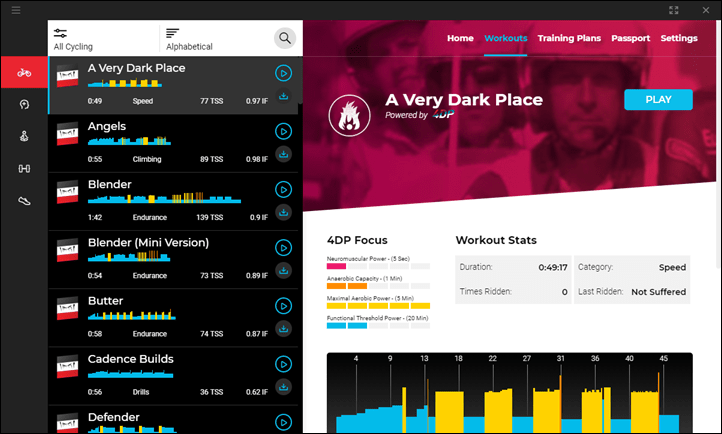Click the Blender power profile graph
This screenshot has width=722, height=434.
164,198
